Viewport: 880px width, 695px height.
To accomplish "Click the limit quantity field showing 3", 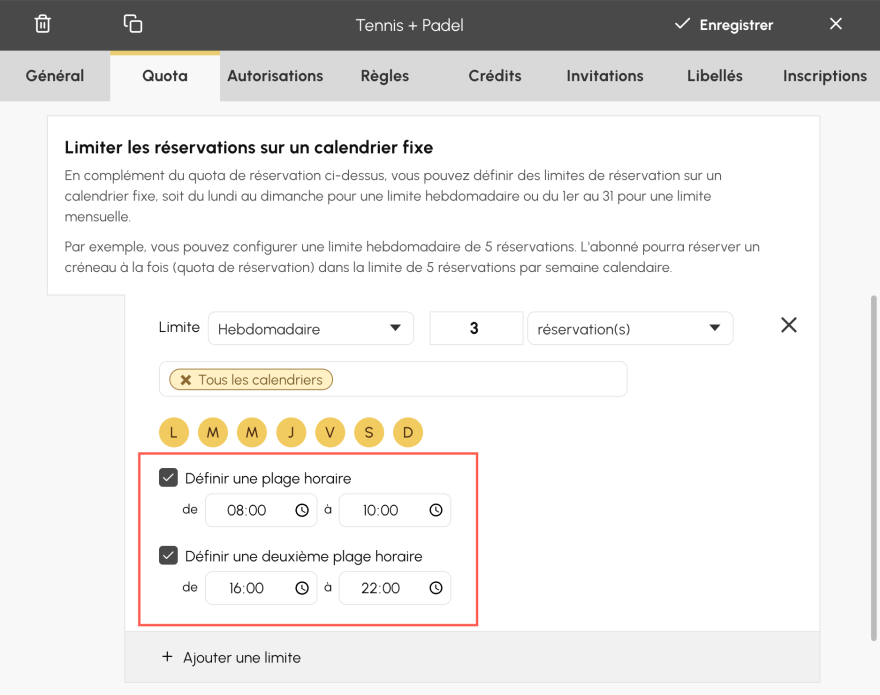I will [476, 328].
